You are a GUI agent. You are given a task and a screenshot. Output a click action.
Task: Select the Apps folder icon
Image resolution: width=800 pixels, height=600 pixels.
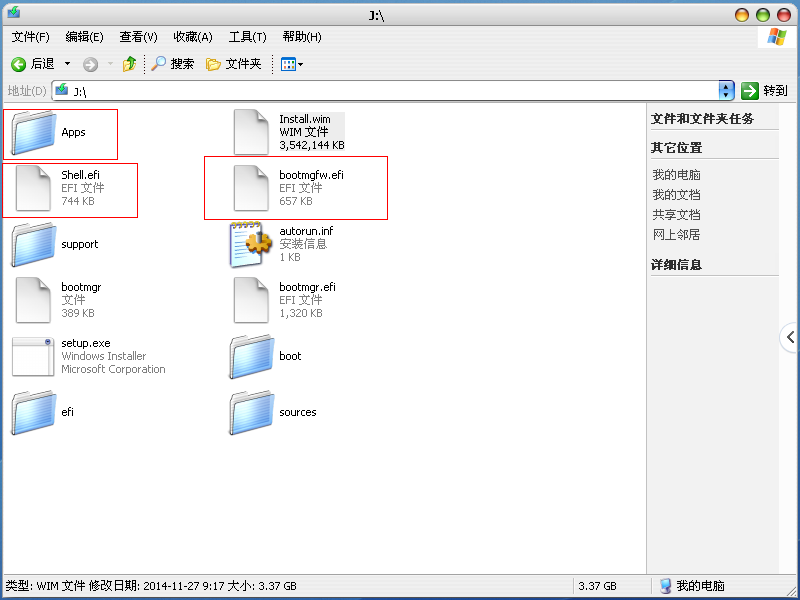point(33,133)
